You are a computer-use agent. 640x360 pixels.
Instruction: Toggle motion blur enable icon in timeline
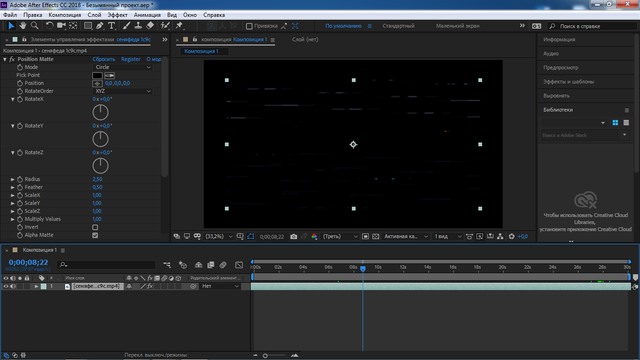pyautogui.click(x=223, y=265)
